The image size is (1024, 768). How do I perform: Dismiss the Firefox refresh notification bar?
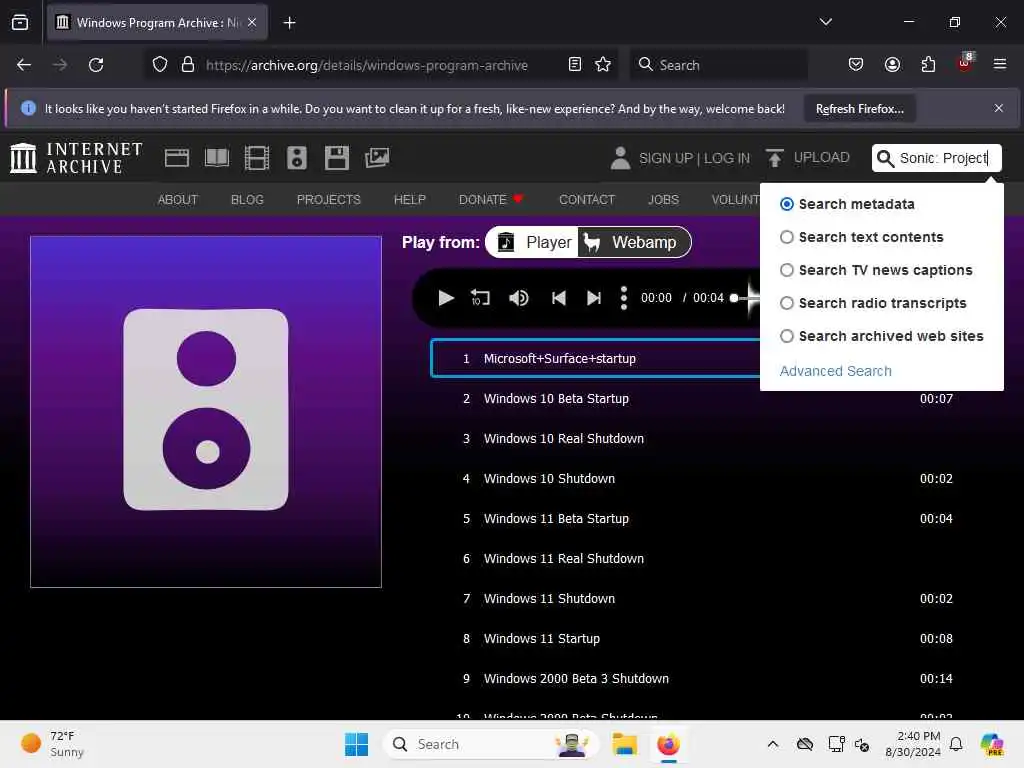(999, 108)
